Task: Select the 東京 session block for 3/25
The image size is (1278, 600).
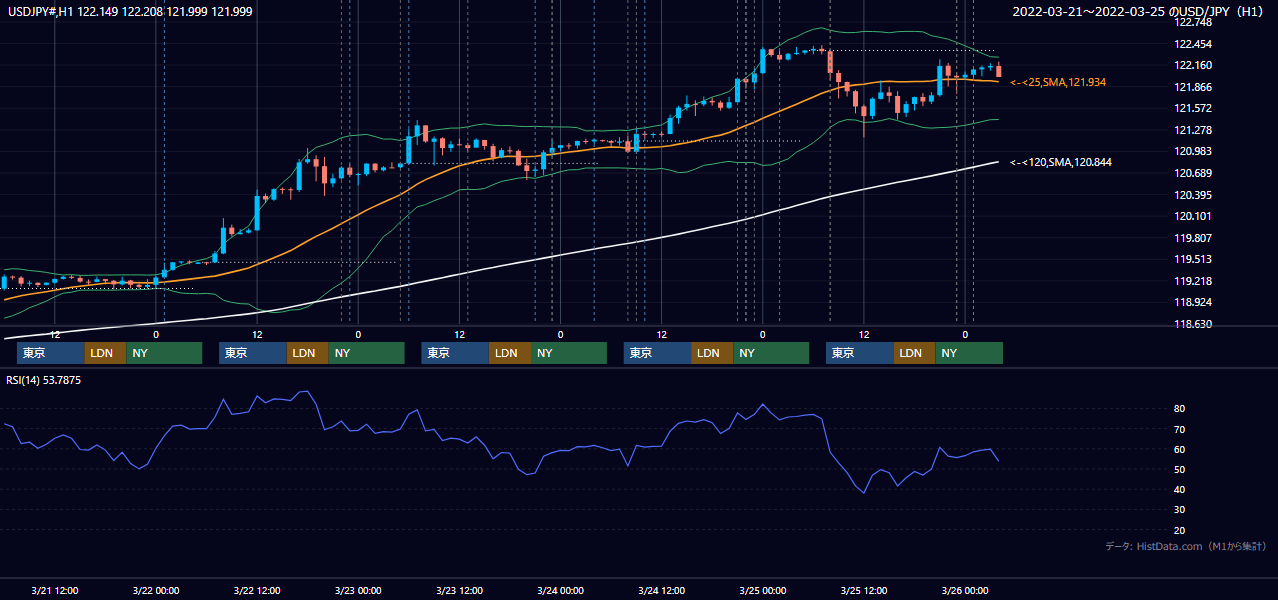Action: coord(859,353)
